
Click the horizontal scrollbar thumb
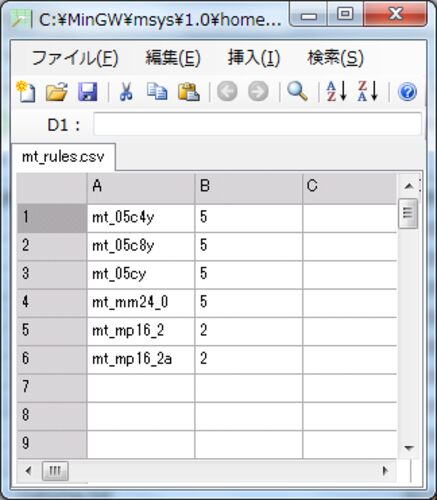click(55, 471)
